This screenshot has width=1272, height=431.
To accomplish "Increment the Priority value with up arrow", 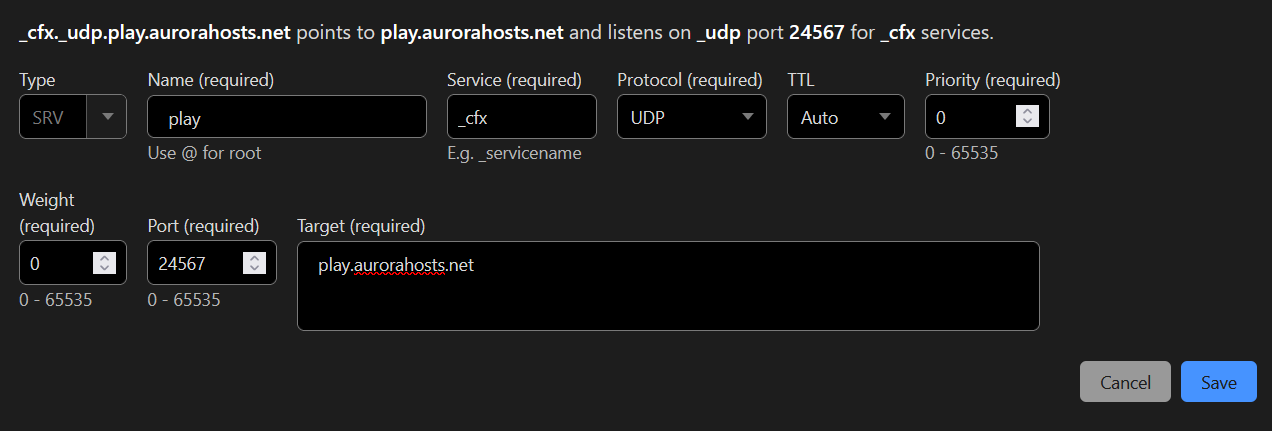I will [x=1027, y=112].
